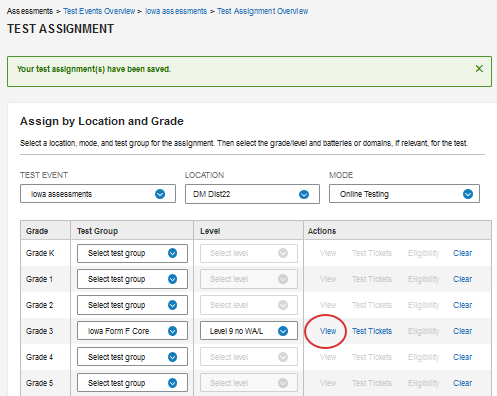Select test group for Grade 2
The image size is (497, 396).
[x=132, y=305]
